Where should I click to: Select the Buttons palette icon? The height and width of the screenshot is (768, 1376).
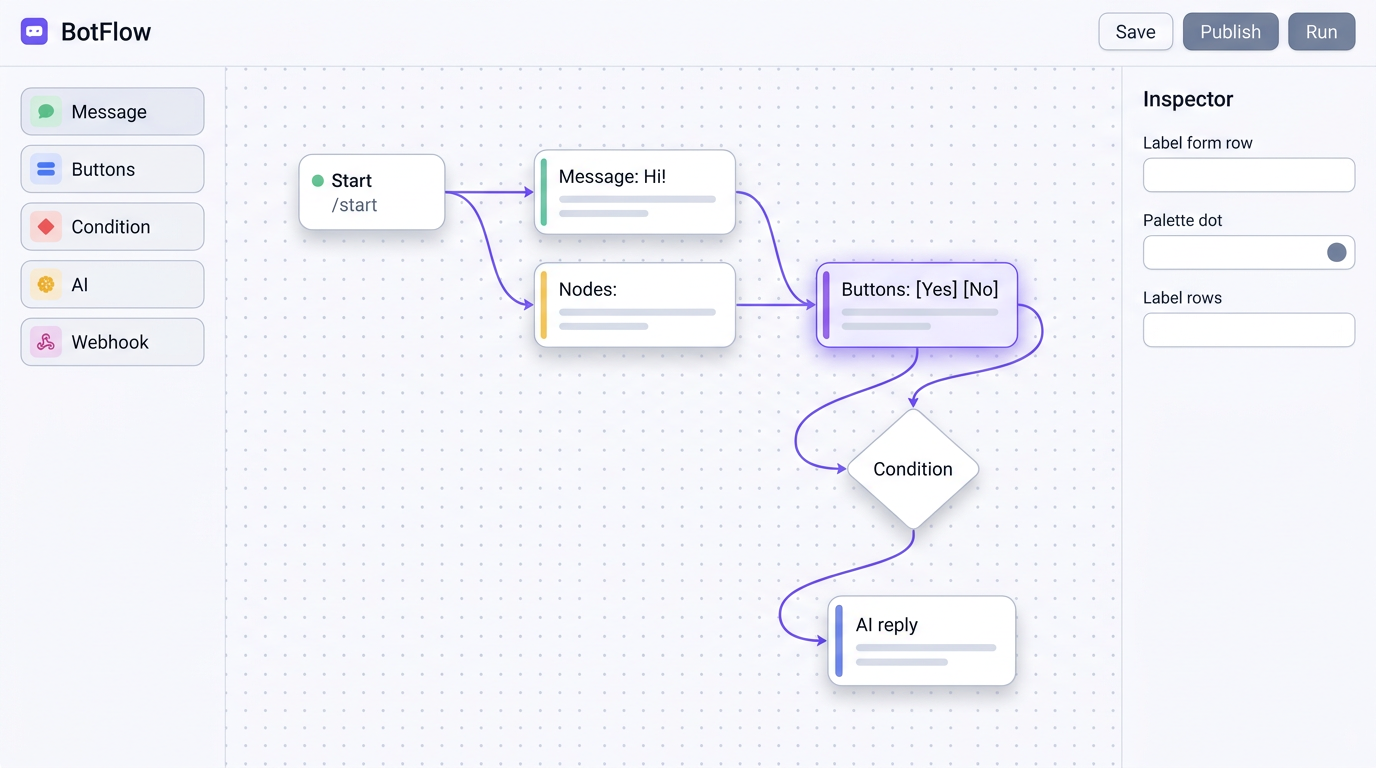46,169
